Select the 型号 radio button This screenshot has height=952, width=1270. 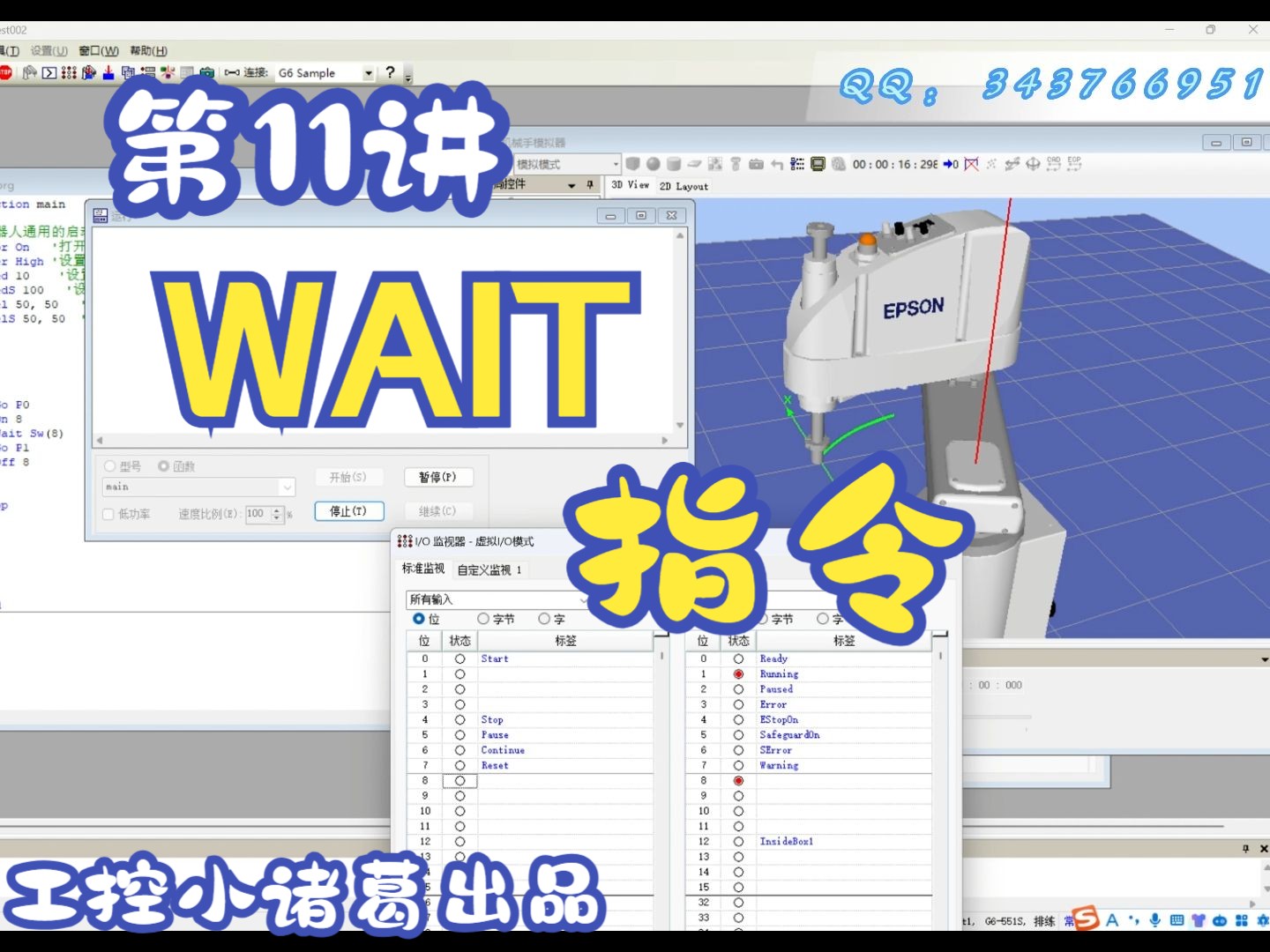[x=110, y=466]
